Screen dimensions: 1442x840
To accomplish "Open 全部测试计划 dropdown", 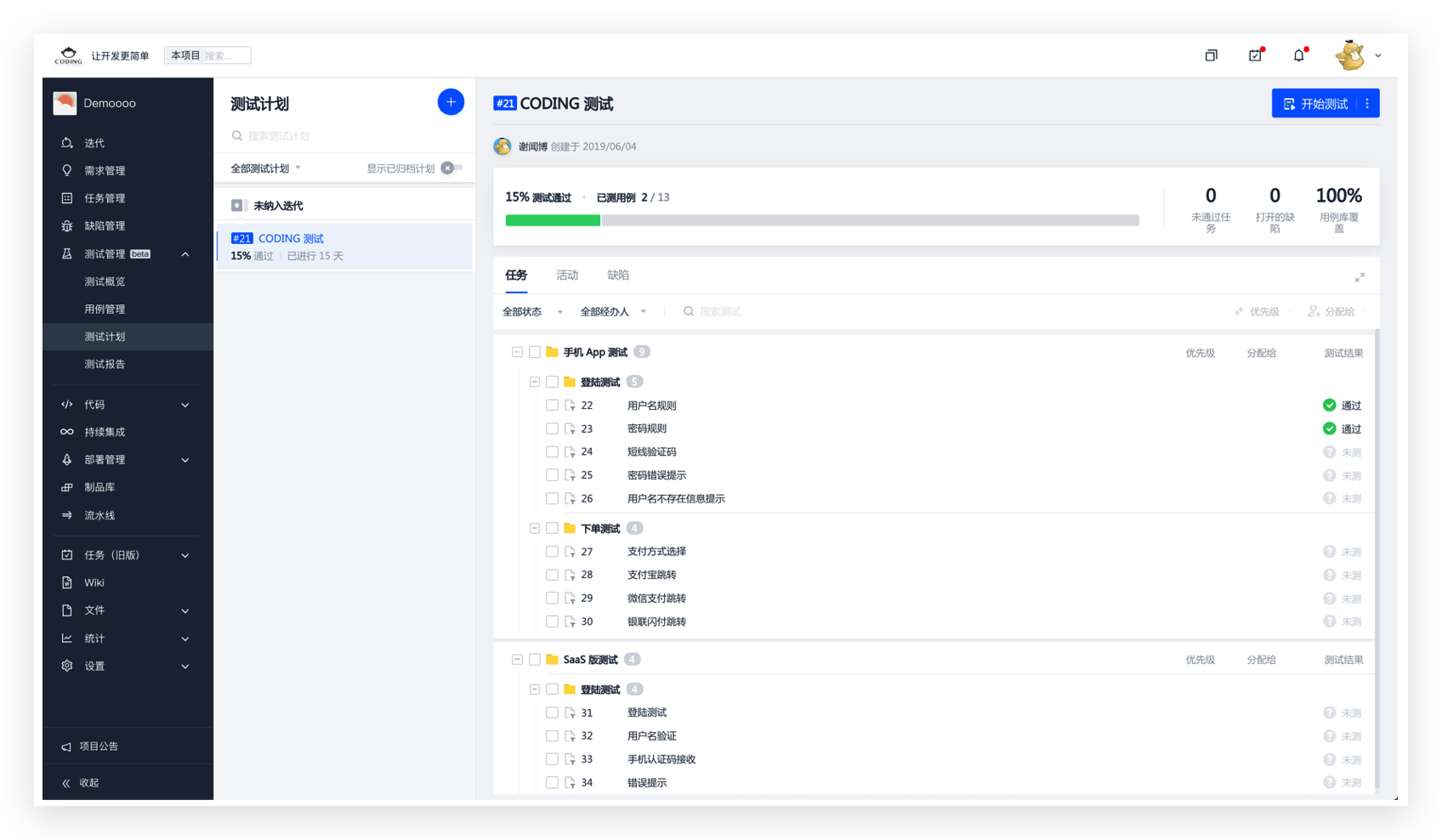I will pos(265,168).
